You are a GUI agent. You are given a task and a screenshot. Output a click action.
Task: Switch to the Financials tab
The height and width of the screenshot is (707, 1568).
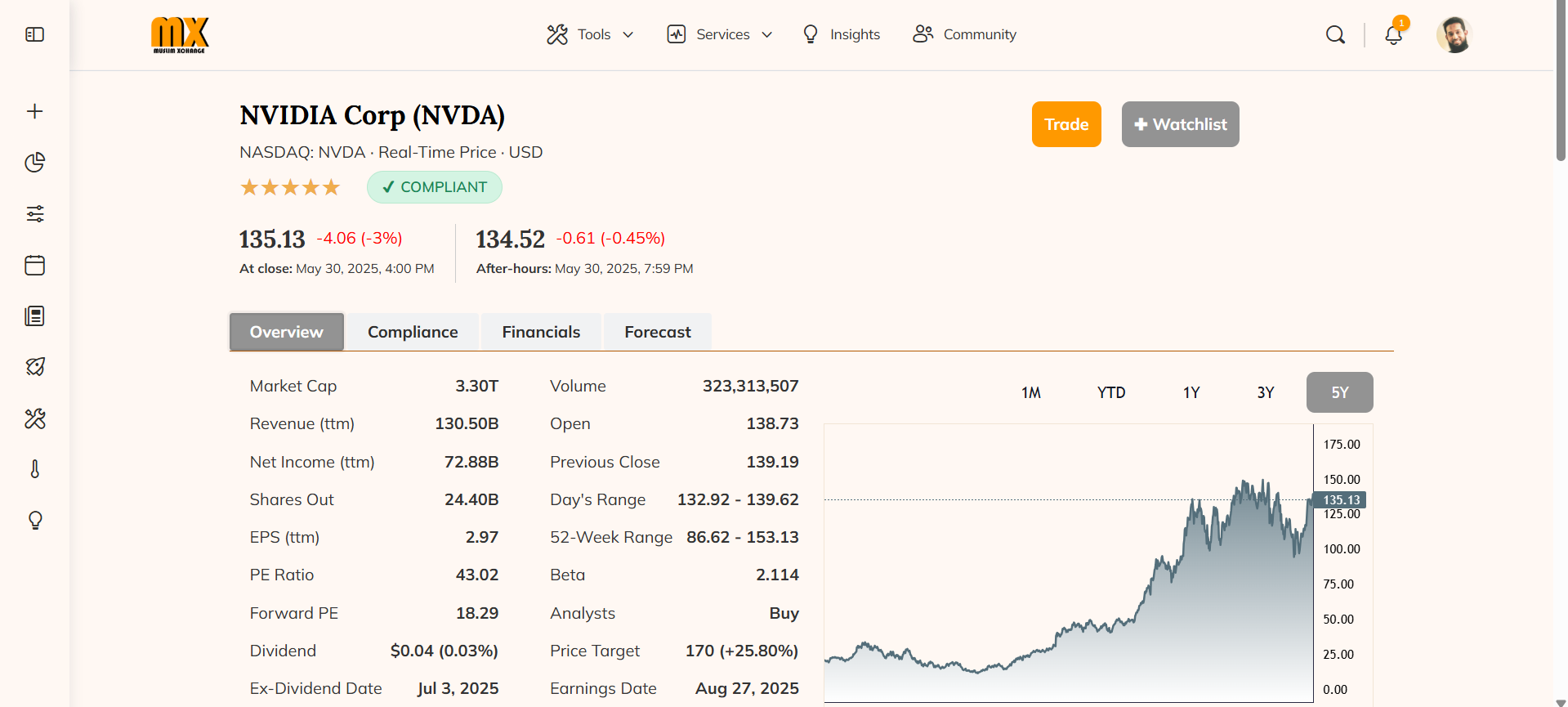point(541,332)
